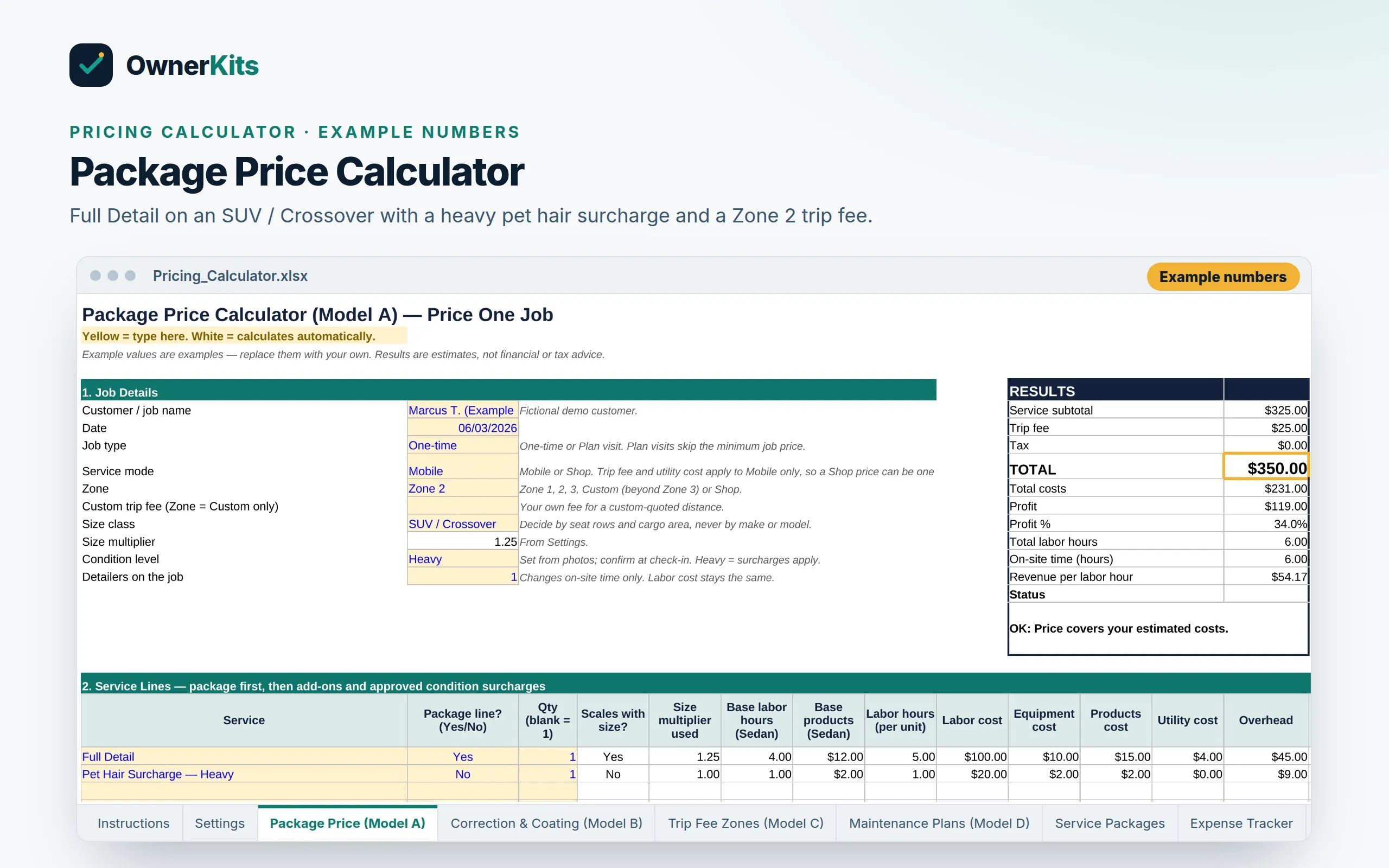Switch to the Expense Tracker tab
Image resolution: width=1389 pixels, height=868 pixels.
1241,823
